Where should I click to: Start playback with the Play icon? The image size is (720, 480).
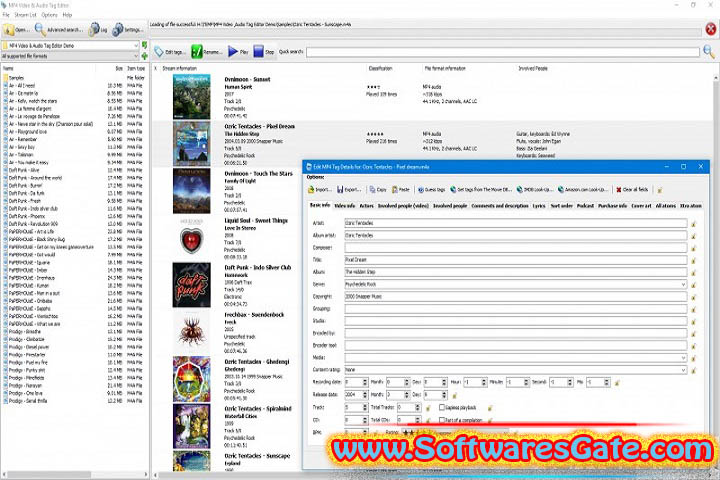point(233,52)
